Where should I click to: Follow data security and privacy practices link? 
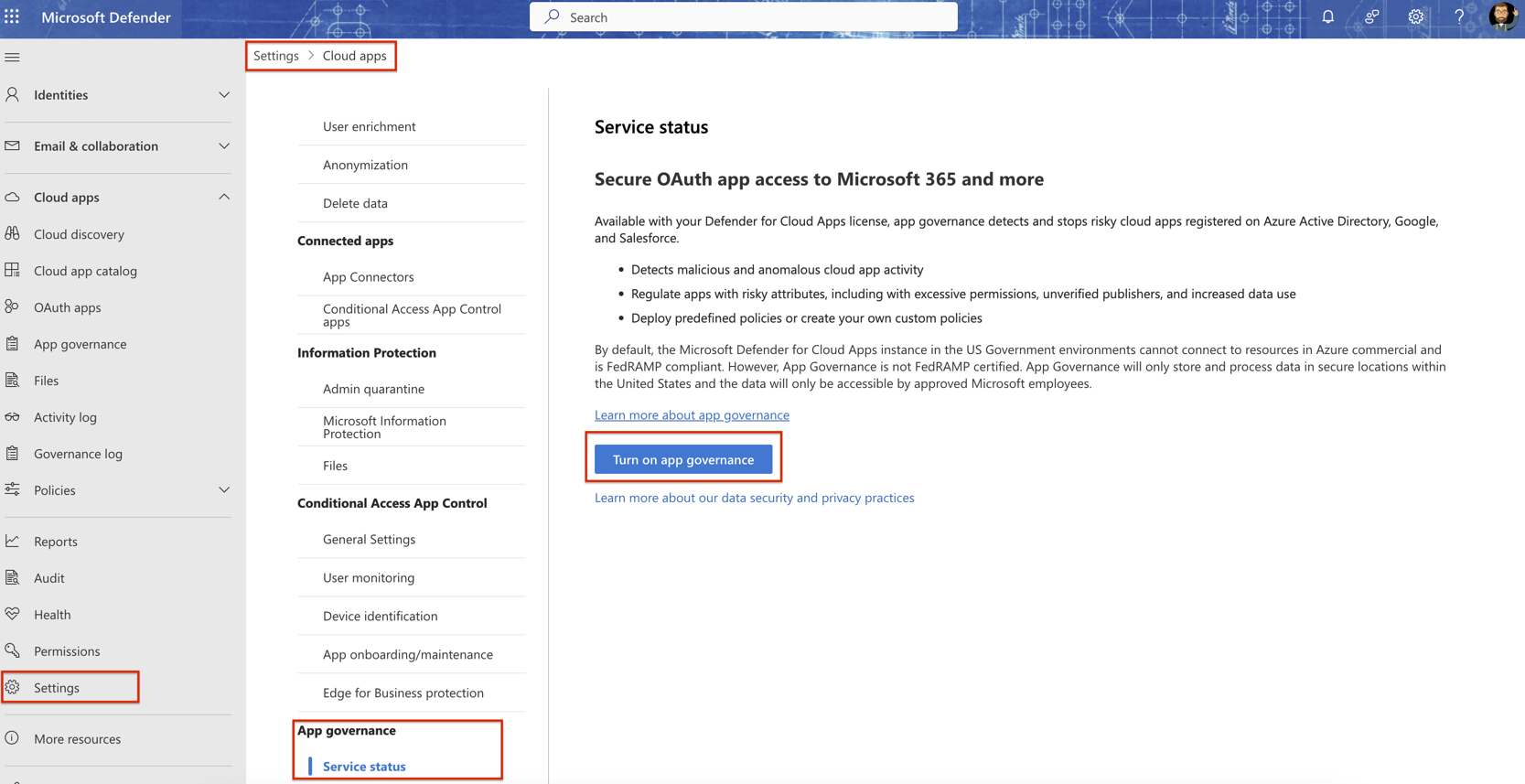754,498
